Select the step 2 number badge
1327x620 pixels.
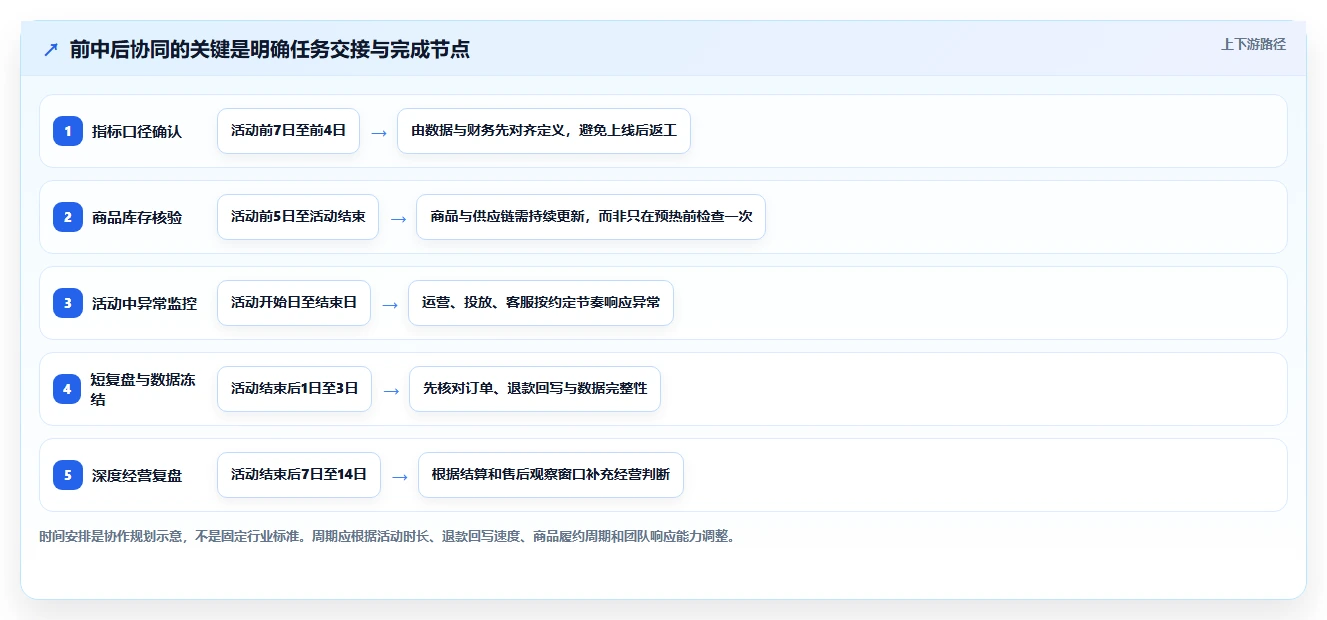tap(68, 217)
